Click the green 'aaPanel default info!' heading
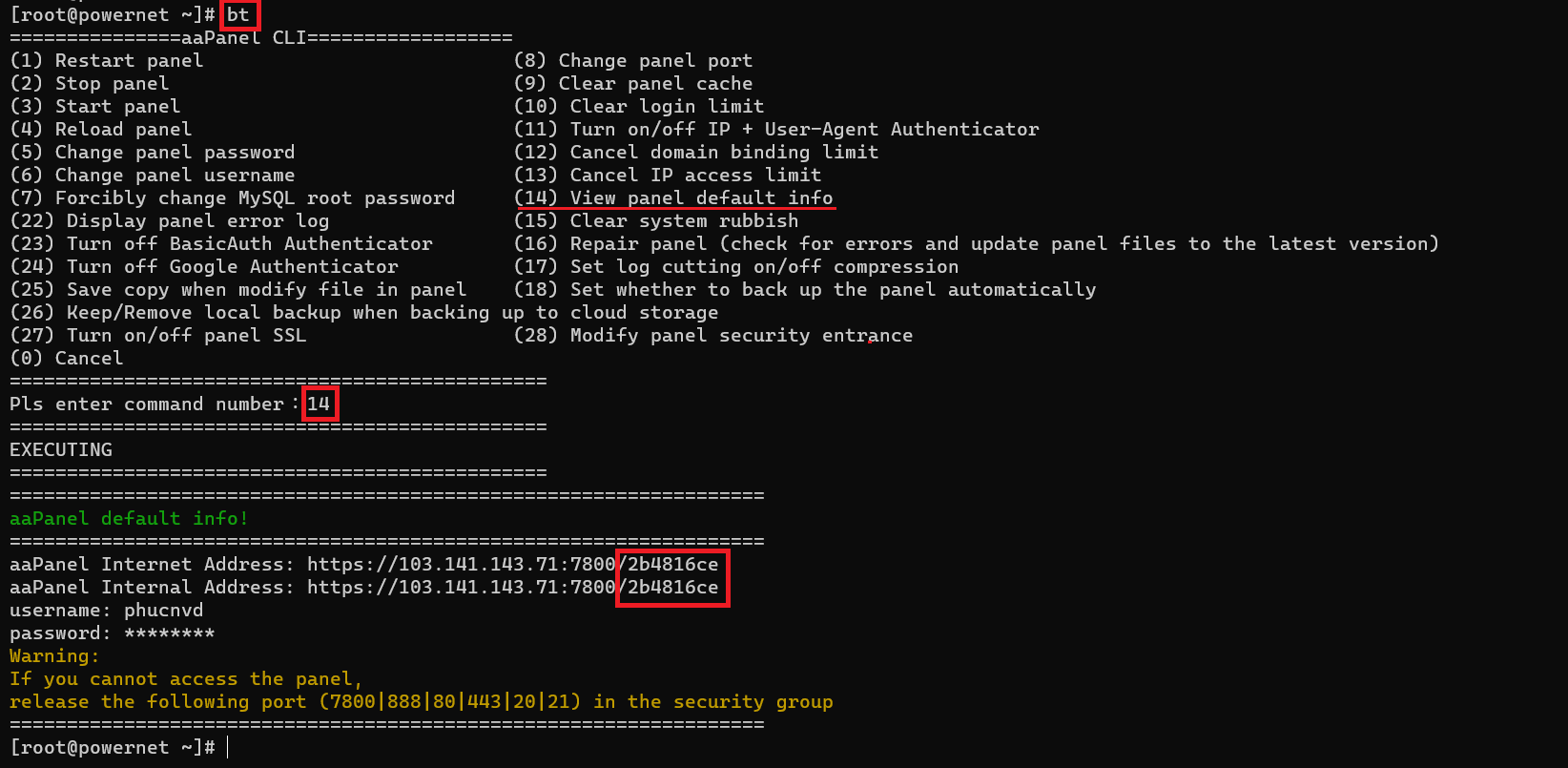The width and height of the screenshot is (1568, 768). (129, 518)
